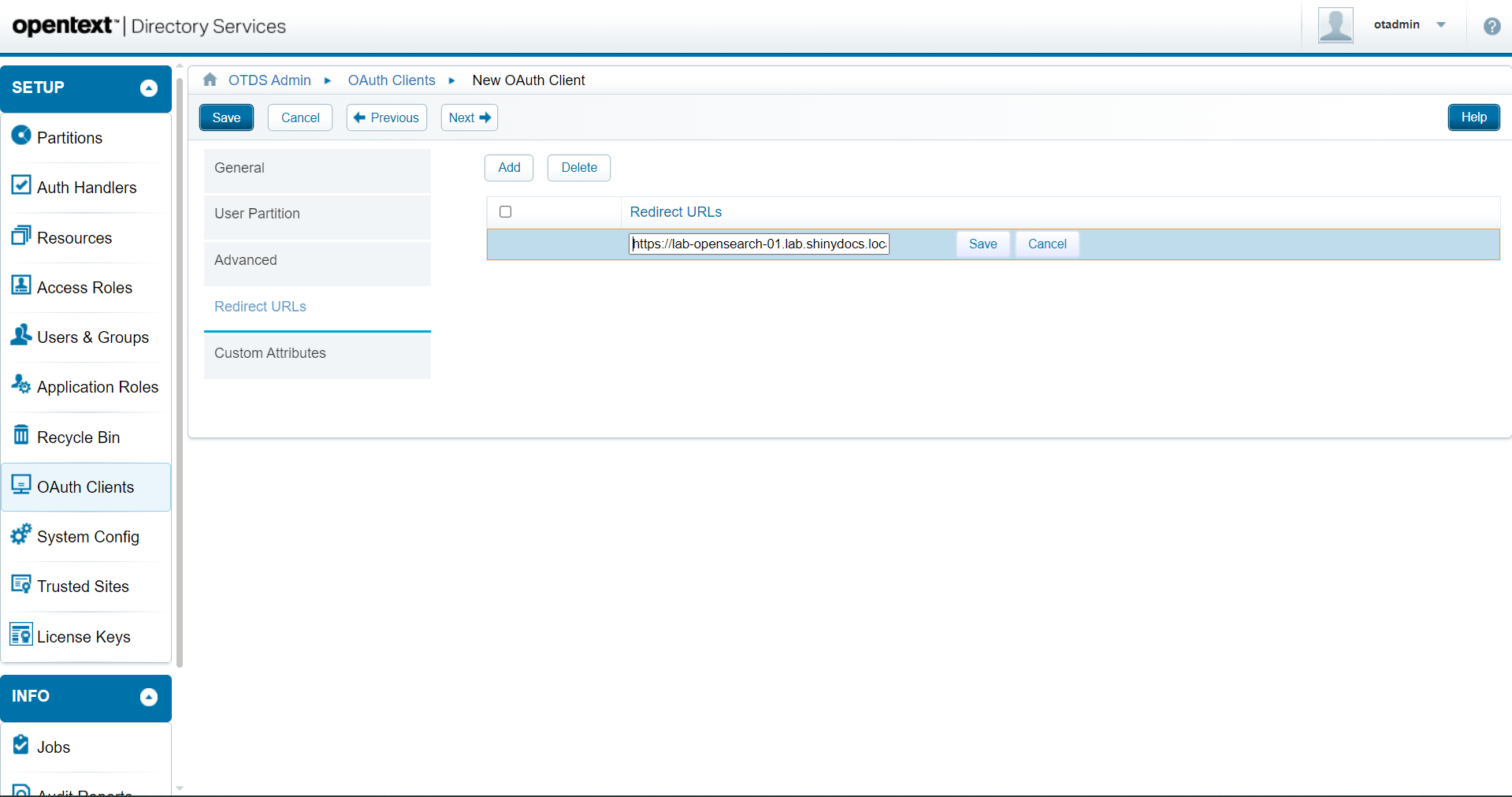The width and height of the screenshot is (1512, 797).
Task: Click the Add redirect URL button
Action: [509, 168]
